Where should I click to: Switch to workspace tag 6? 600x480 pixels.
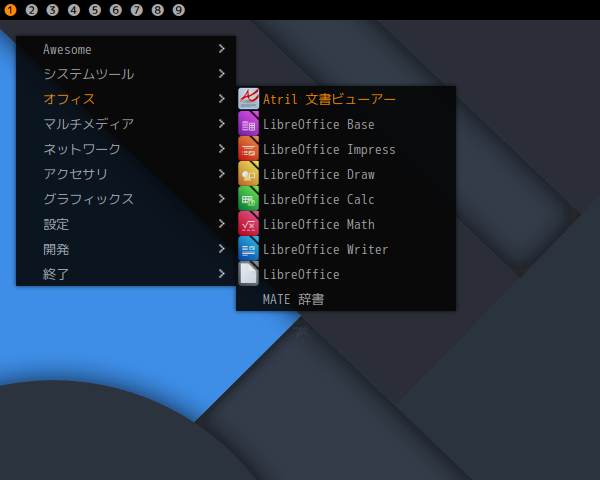pos(116,10)
